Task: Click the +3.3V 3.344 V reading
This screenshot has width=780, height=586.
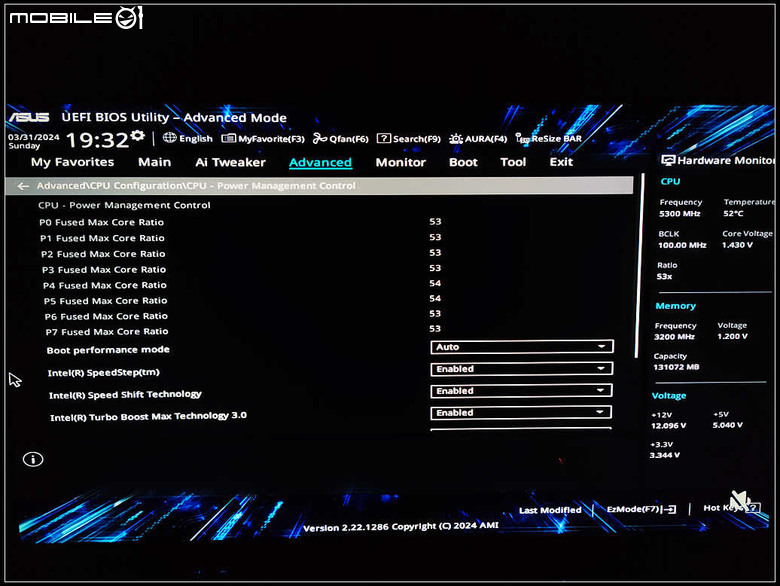Action: [x=664, y=455]
